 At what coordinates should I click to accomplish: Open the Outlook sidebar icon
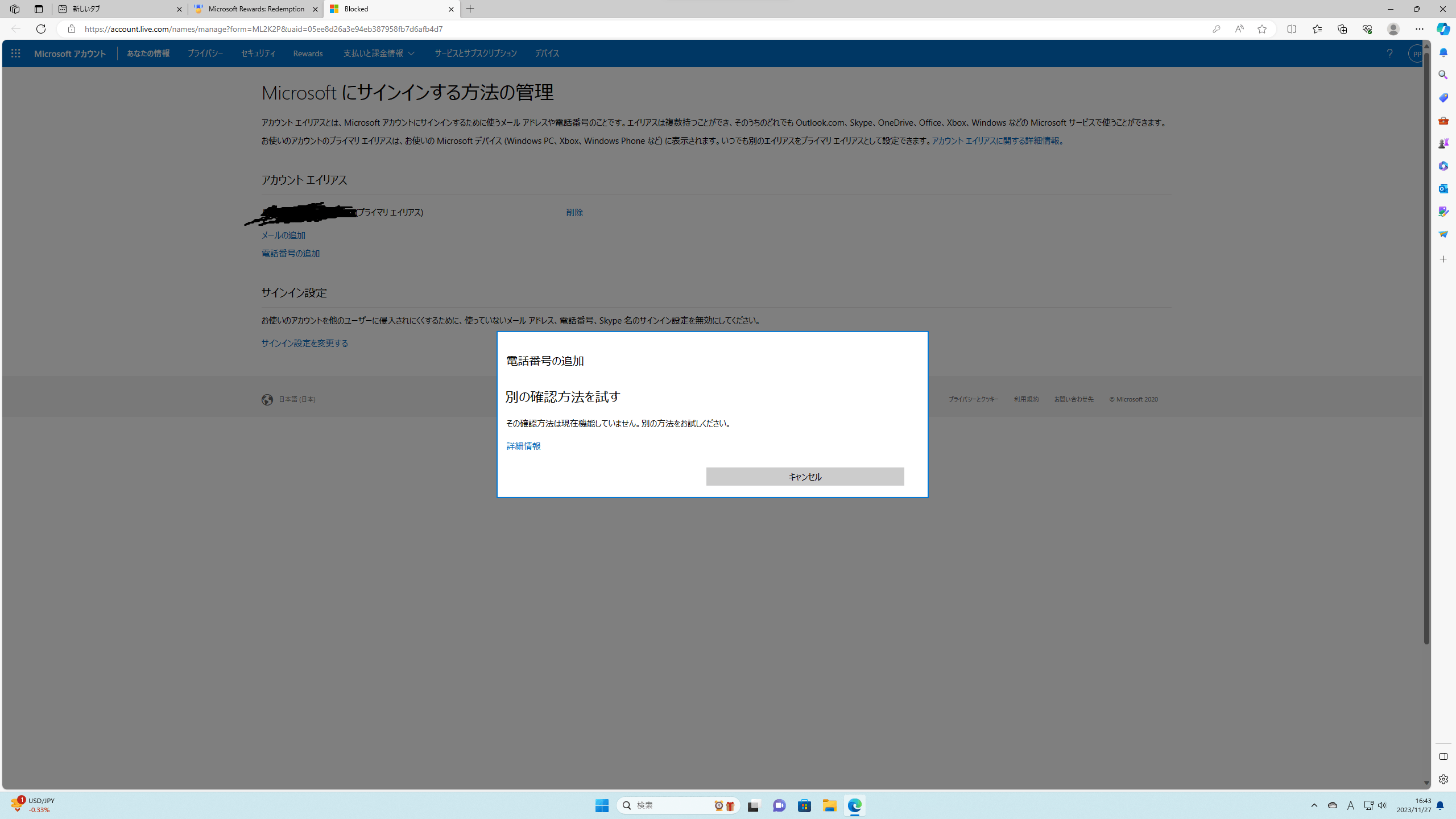[x=1443, y=189]
